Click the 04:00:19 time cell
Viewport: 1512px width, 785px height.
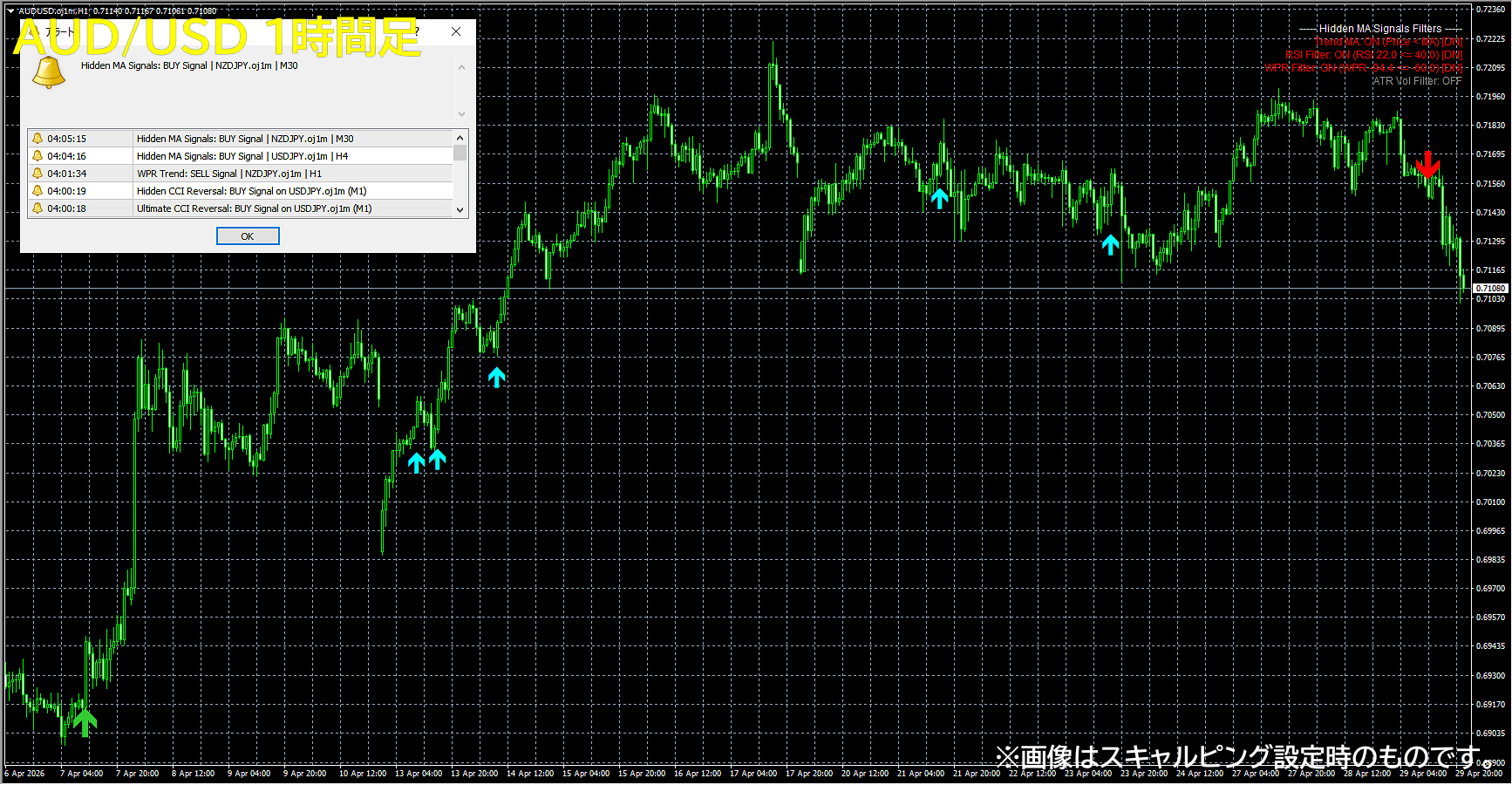click(x=67, y=191)
